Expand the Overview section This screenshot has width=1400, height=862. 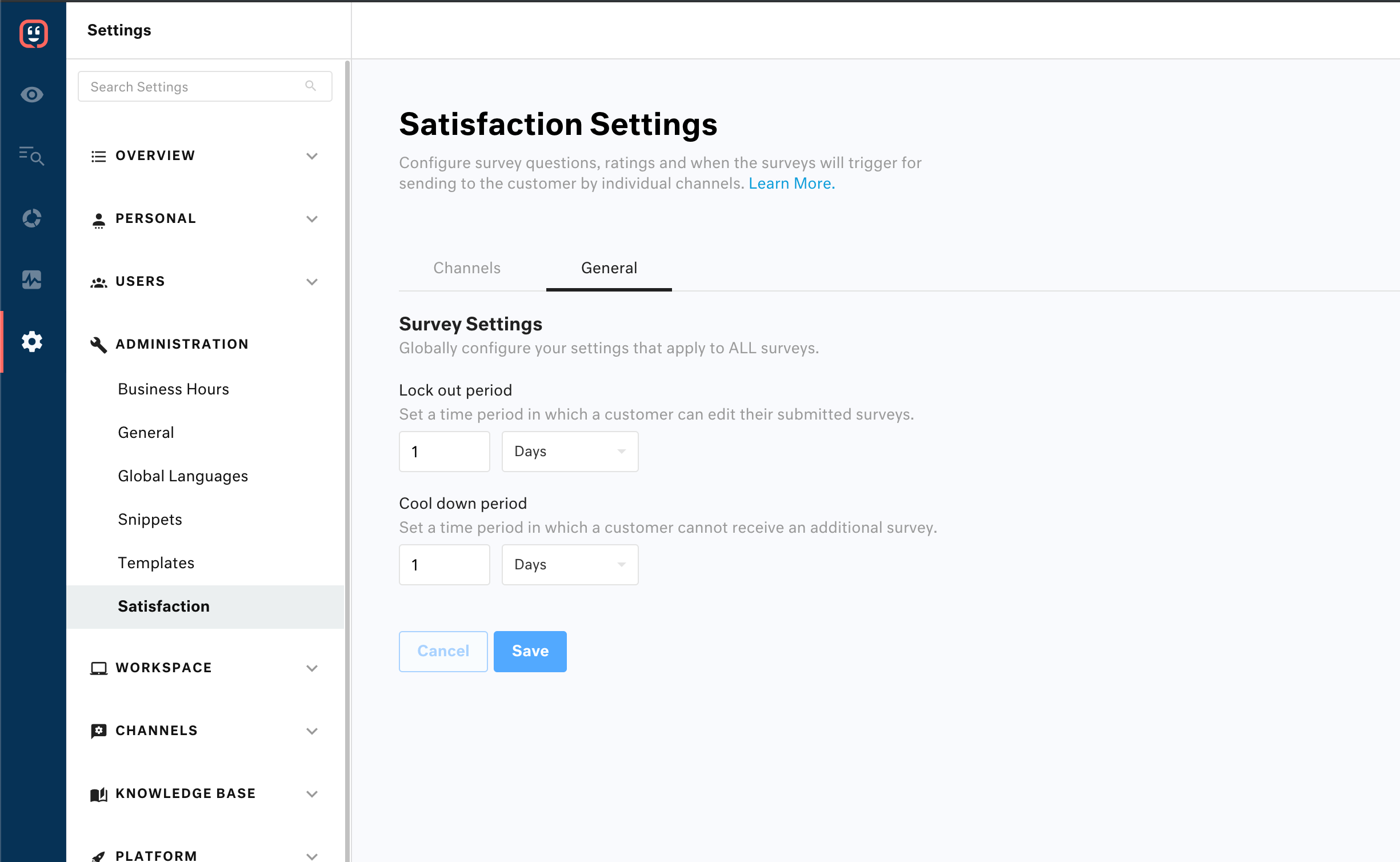311,156
